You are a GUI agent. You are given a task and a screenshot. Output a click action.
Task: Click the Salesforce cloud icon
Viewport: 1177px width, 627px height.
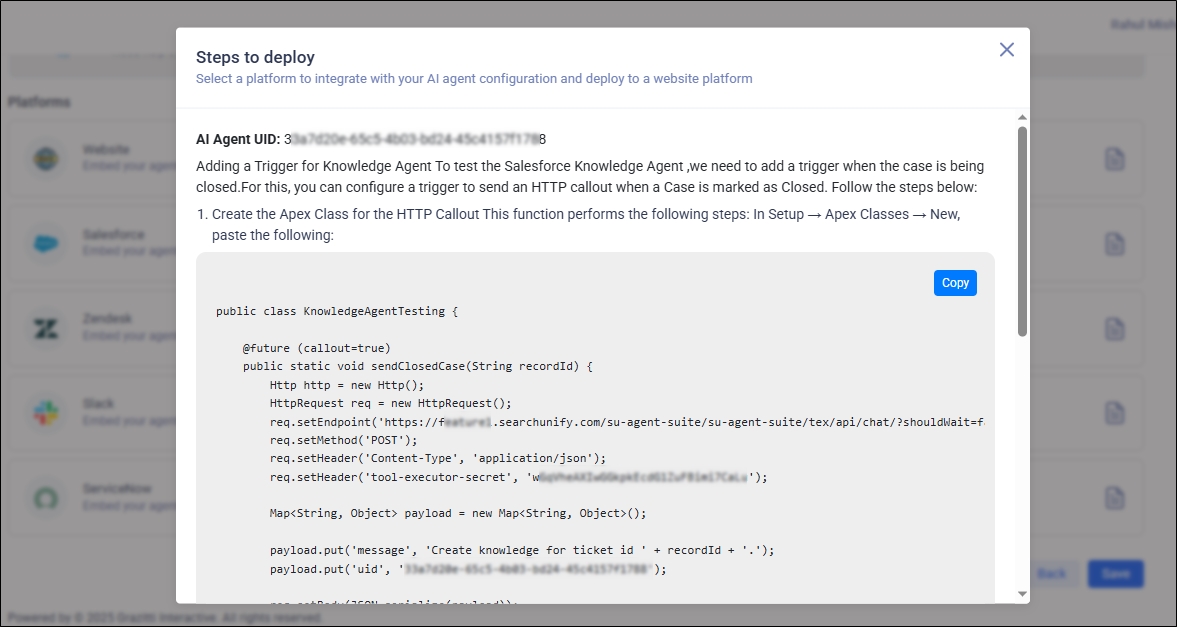47,243
